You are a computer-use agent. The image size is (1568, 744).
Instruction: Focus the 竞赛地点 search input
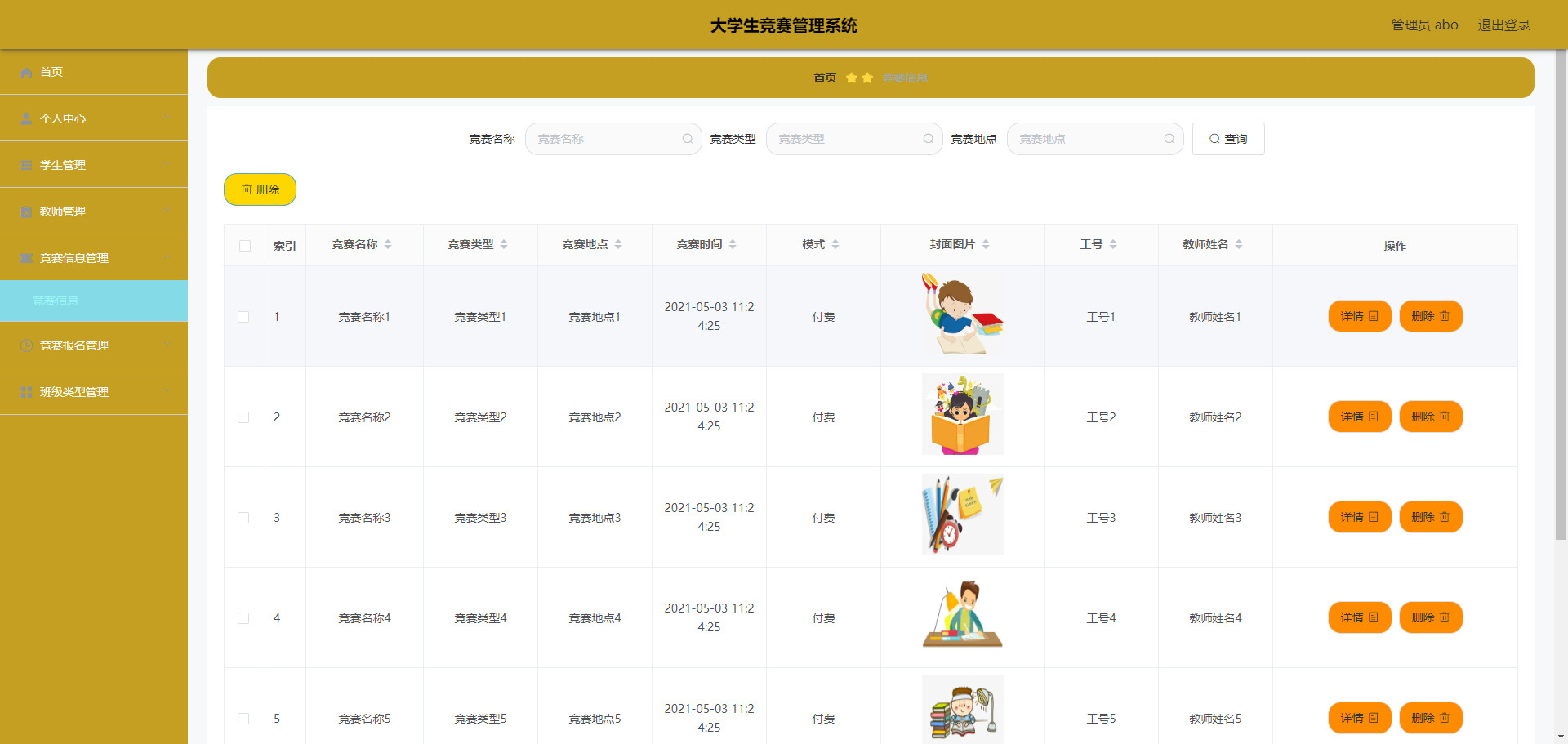(x=1095, y=139)
